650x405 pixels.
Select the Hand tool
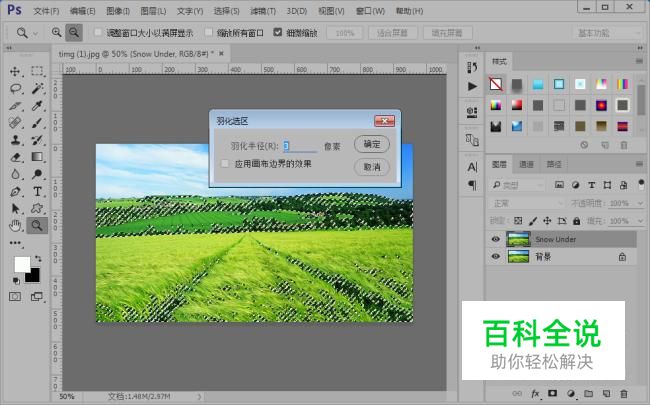pos(15,226)
